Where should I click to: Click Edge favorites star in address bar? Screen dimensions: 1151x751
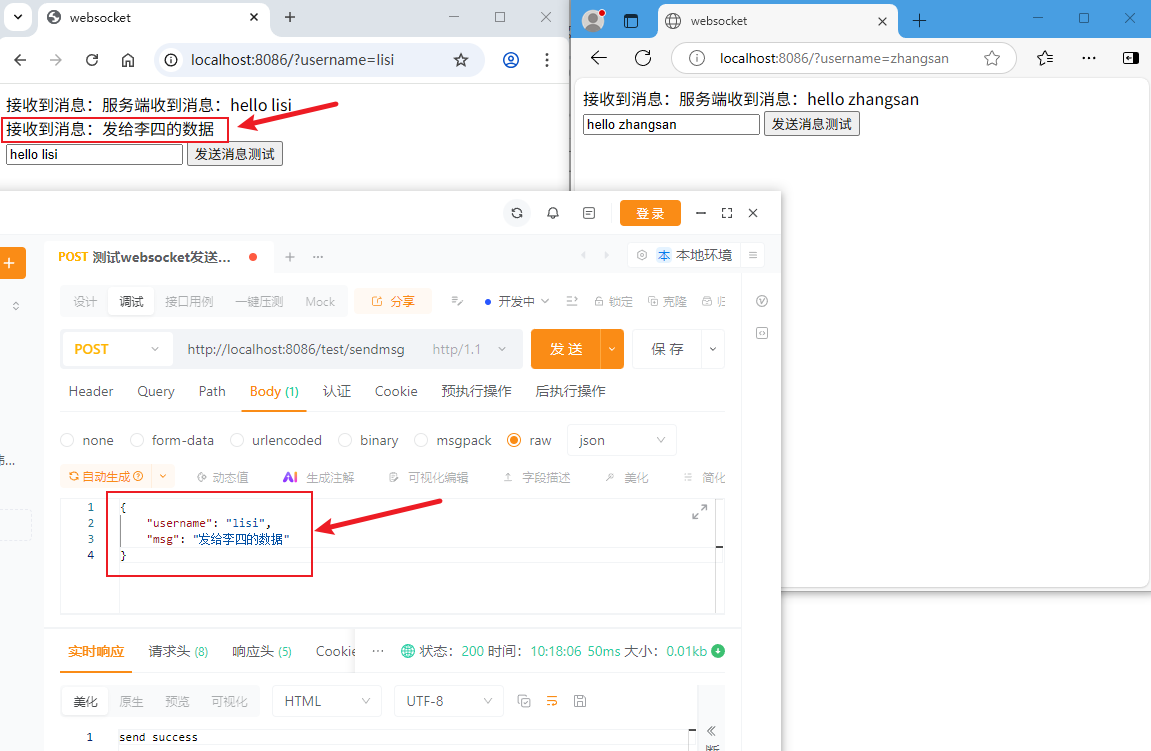point(992,58)
